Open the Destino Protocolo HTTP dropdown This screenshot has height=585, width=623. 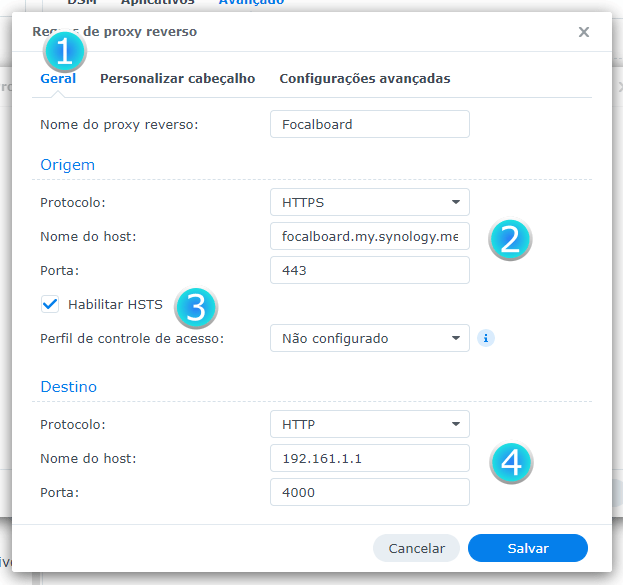369,424
